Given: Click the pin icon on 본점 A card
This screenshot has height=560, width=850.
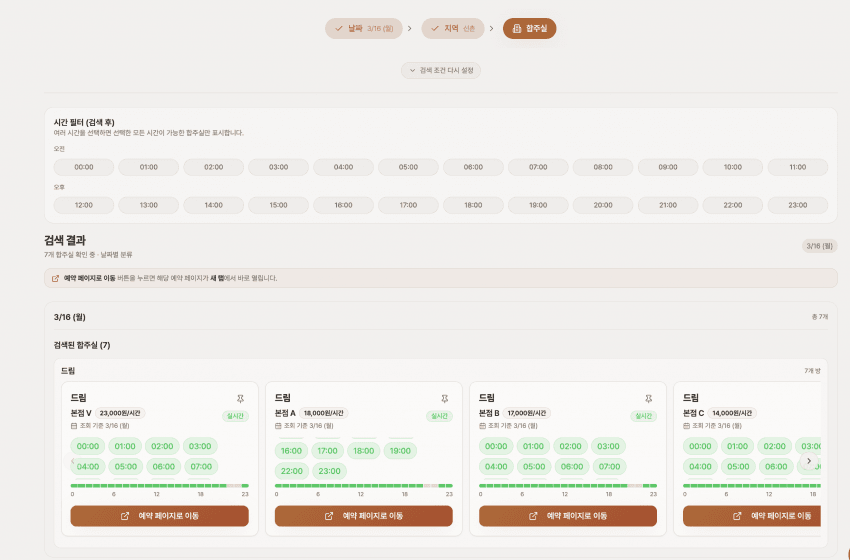Looking at the screenshot, I should (x=444, y=398).
